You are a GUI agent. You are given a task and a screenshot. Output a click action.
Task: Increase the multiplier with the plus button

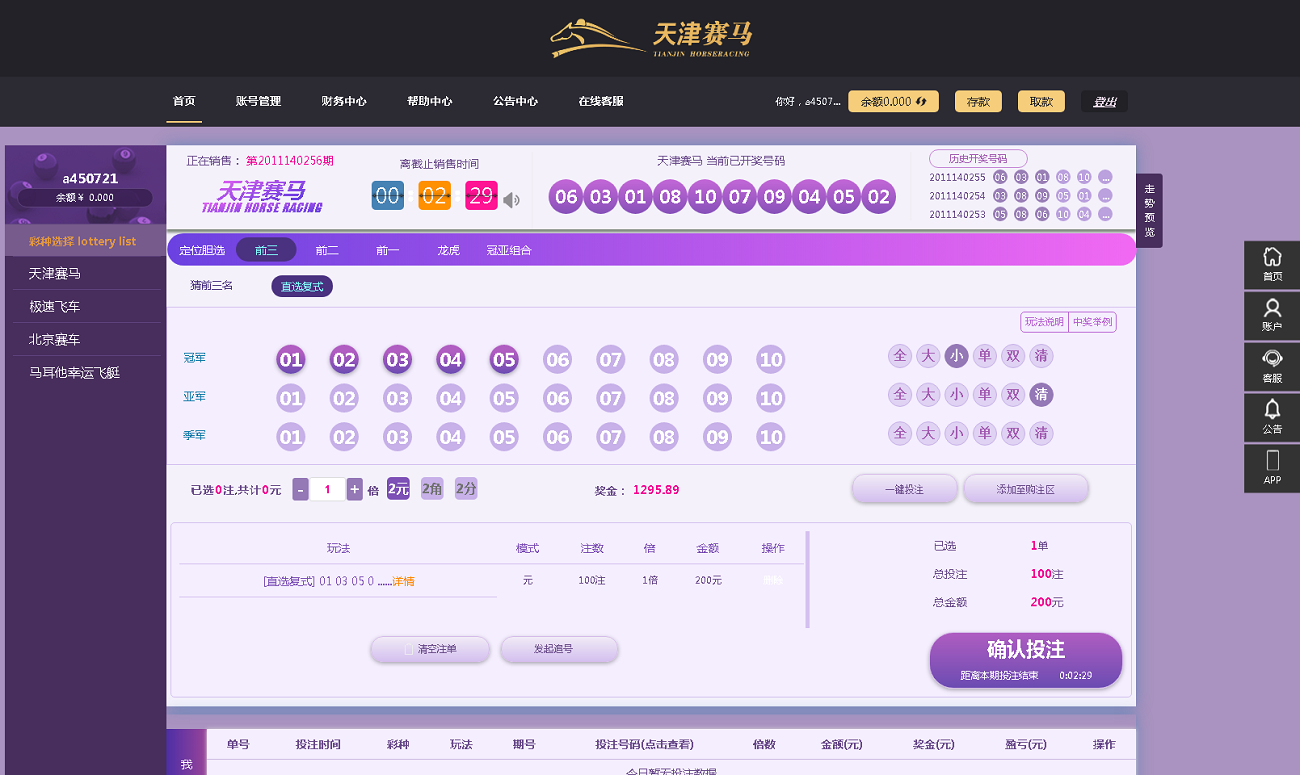point(354,490)
